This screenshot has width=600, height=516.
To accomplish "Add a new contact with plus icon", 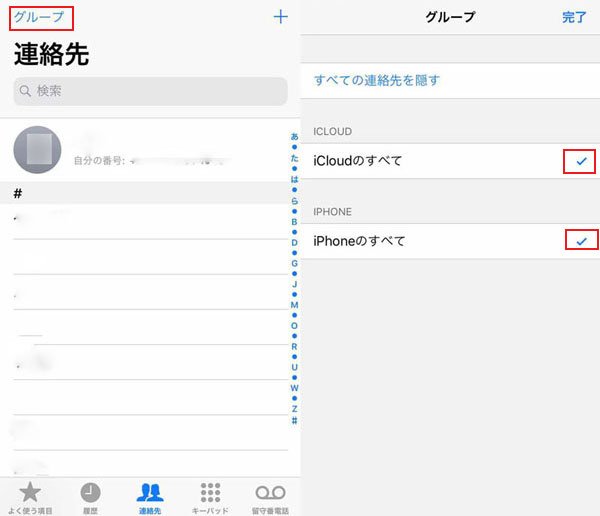I will coord(280,17).
